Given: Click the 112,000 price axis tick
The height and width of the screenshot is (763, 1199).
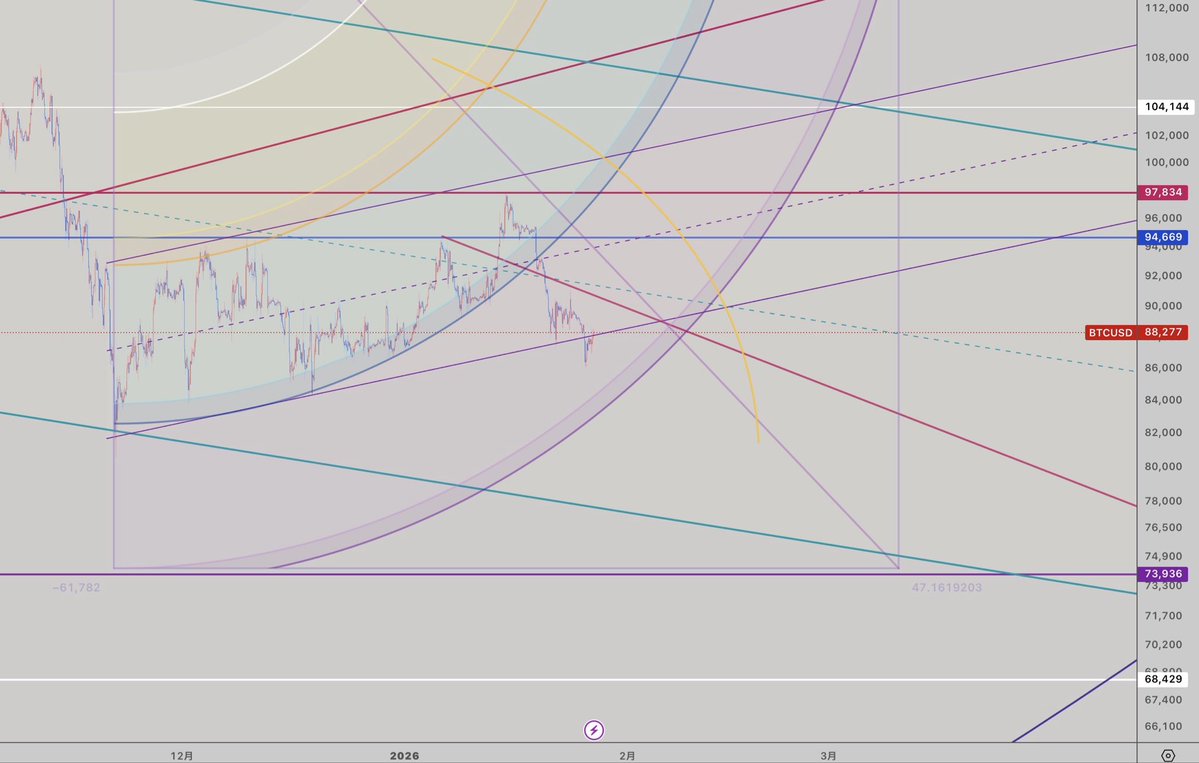Looking at the screenshot, I should pyautogui.click(x=1166, y=8).
